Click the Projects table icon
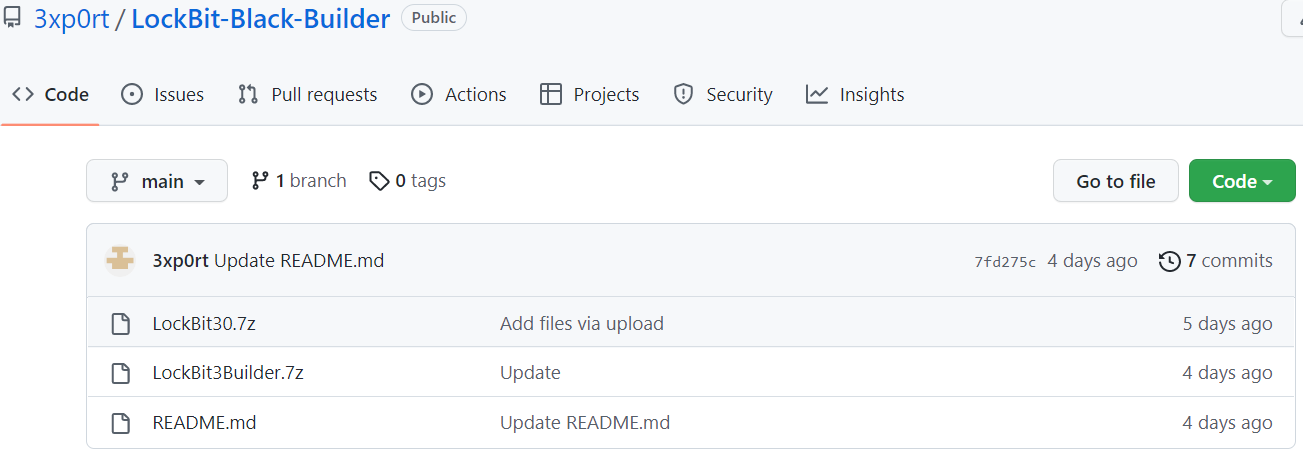The height and width of the screenshot is (456, 1303). (x=550, y=94)
